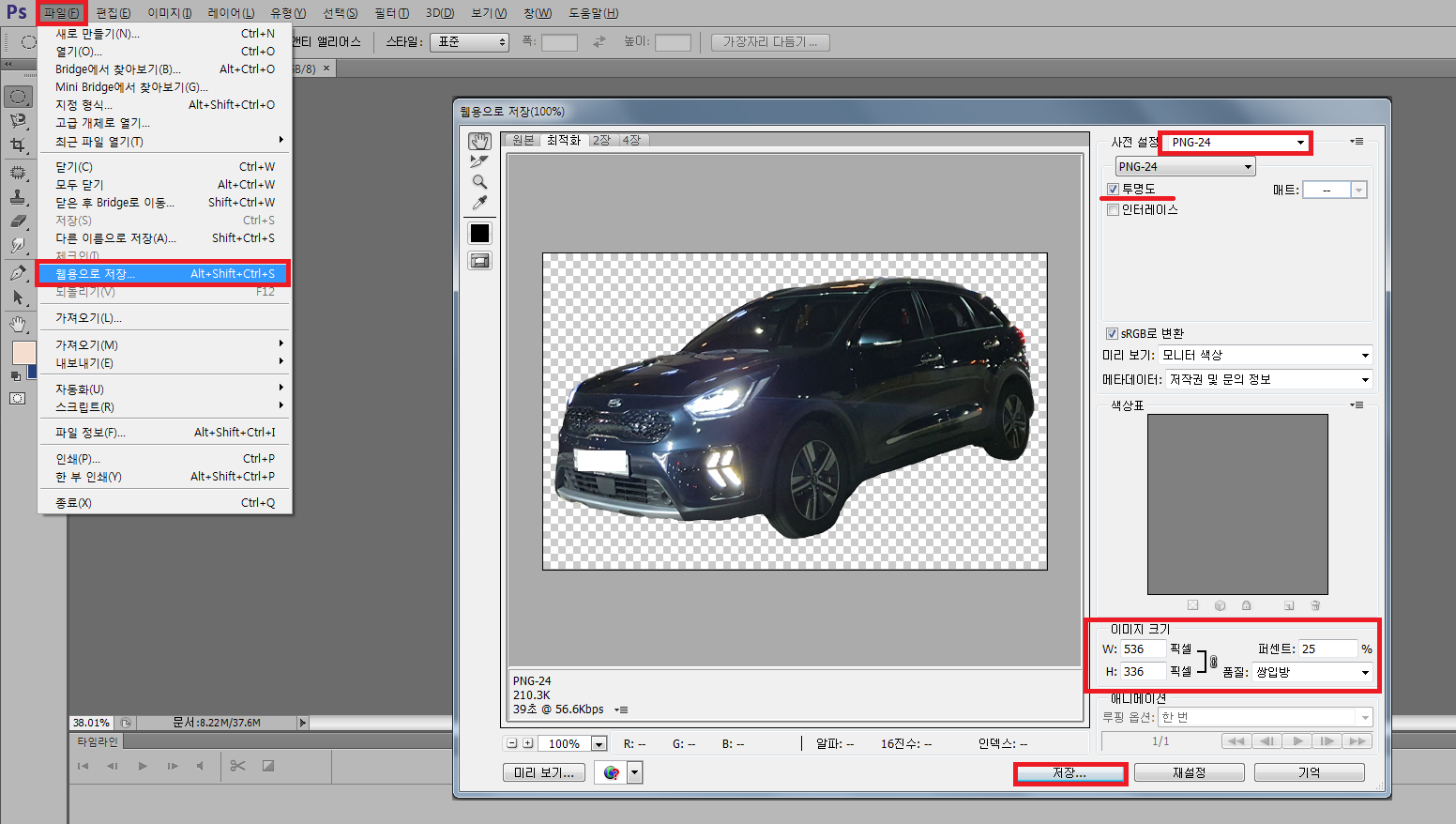Toggle the 투명도 transparency checkbox
This screenshot has width=1456, height=824.
[1113, 190]
